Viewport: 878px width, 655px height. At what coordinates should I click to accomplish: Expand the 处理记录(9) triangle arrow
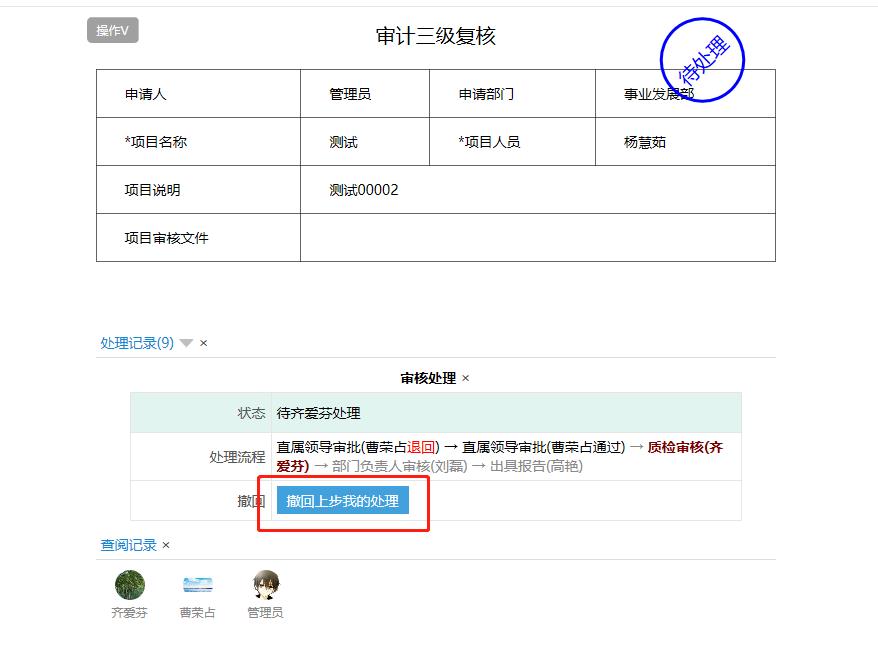coord(186,343)
